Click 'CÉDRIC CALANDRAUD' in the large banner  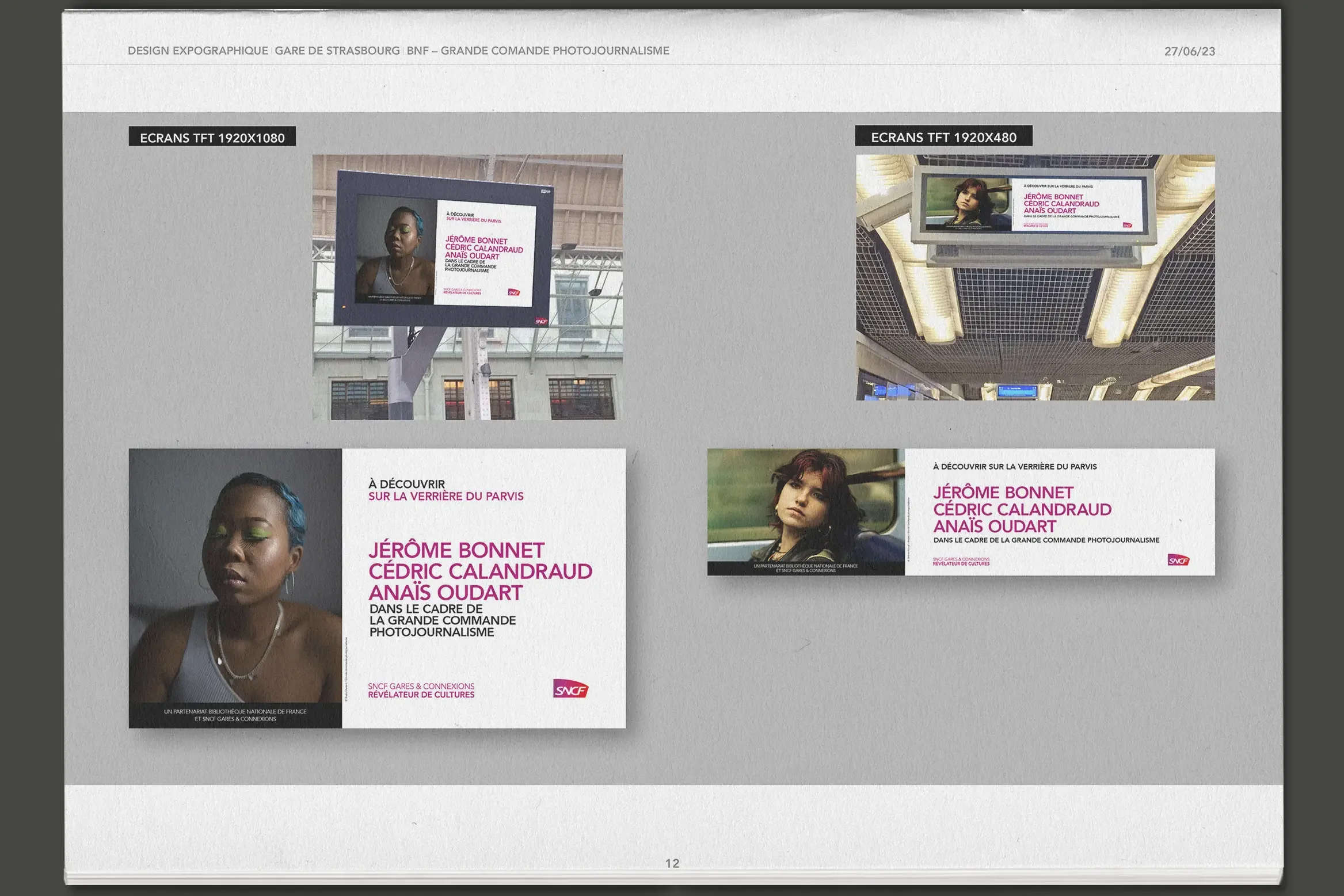click(481, 571)
